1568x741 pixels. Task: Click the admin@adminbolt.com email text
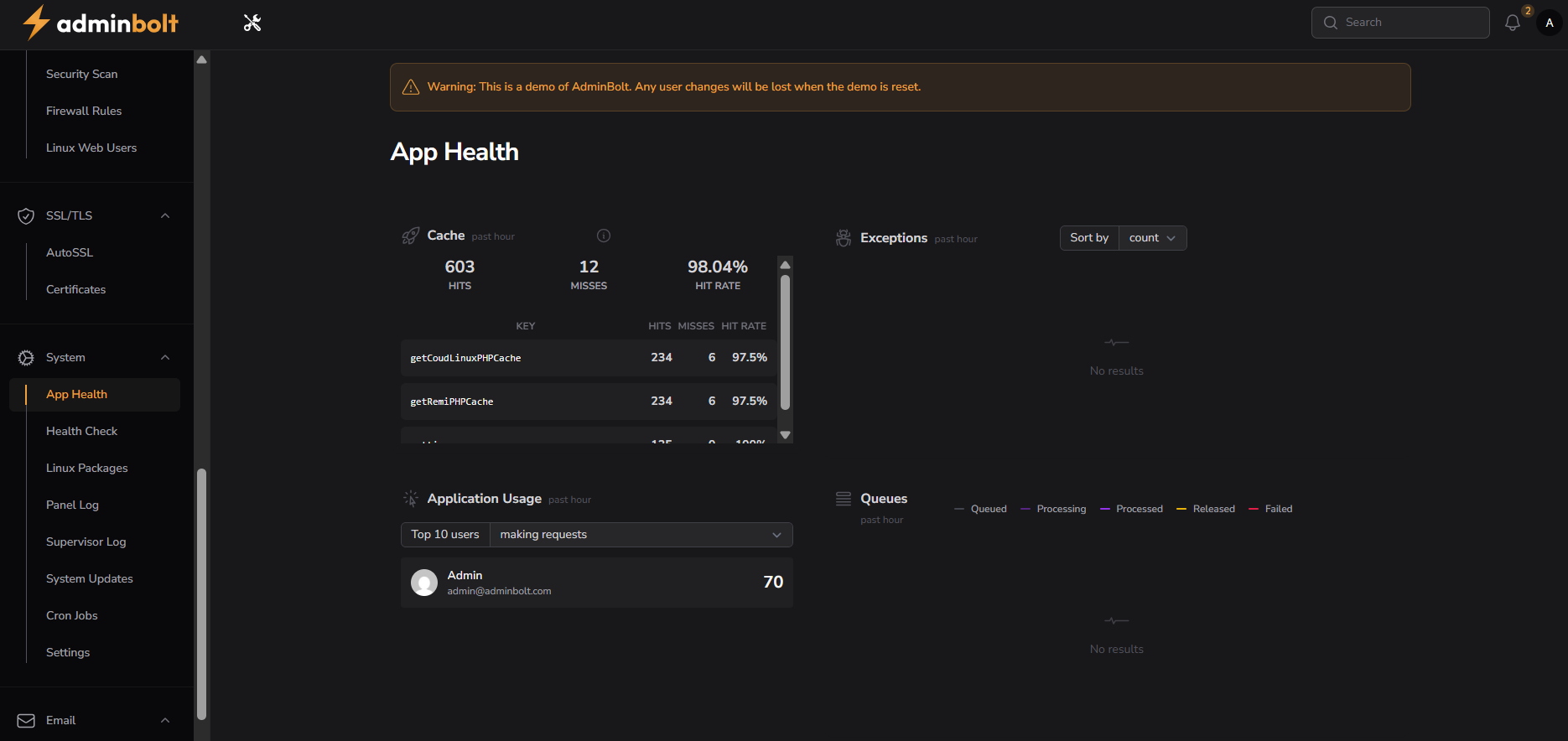click(x=499, y=591)
